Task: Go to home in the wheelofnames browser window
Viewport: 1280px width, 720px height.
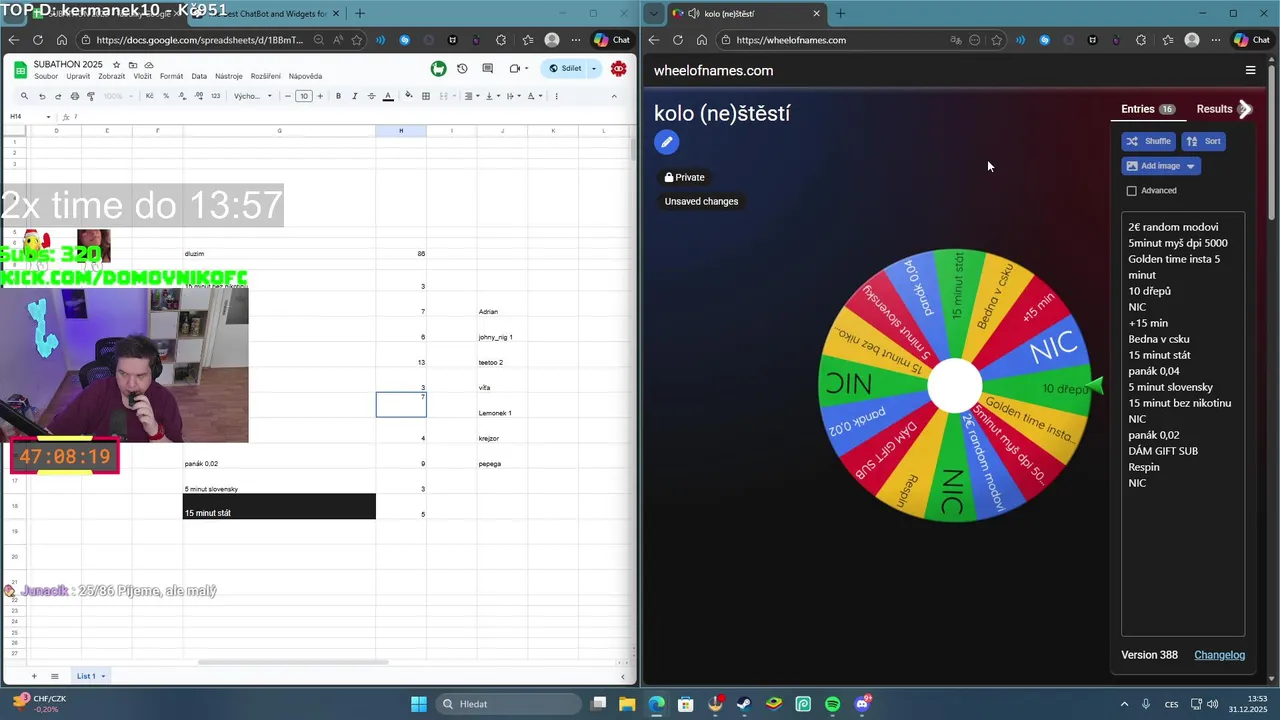Action: pos(702,40)
